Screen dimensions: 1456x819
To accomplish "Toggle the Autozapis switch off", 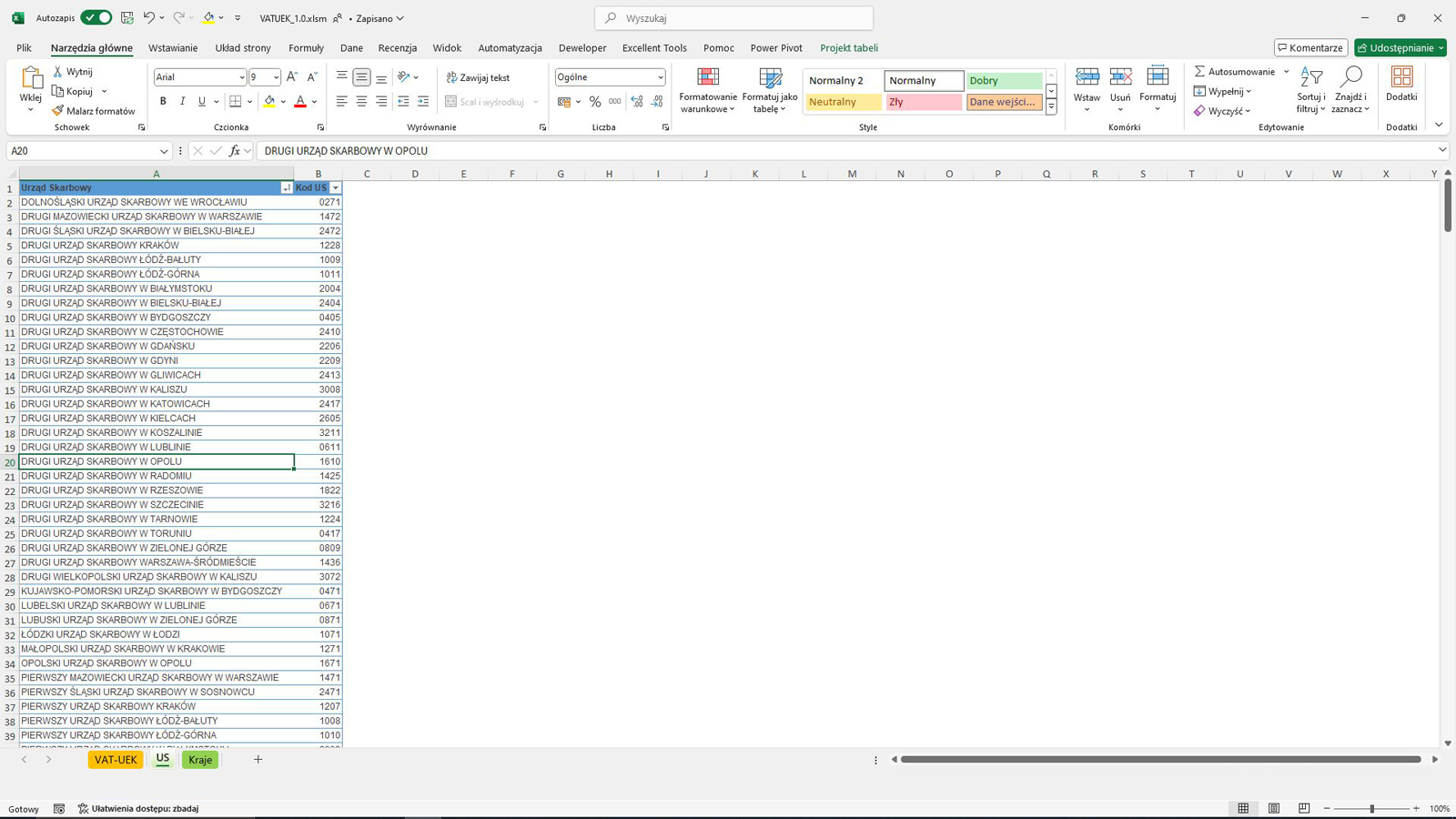I will tap(96, 17).
